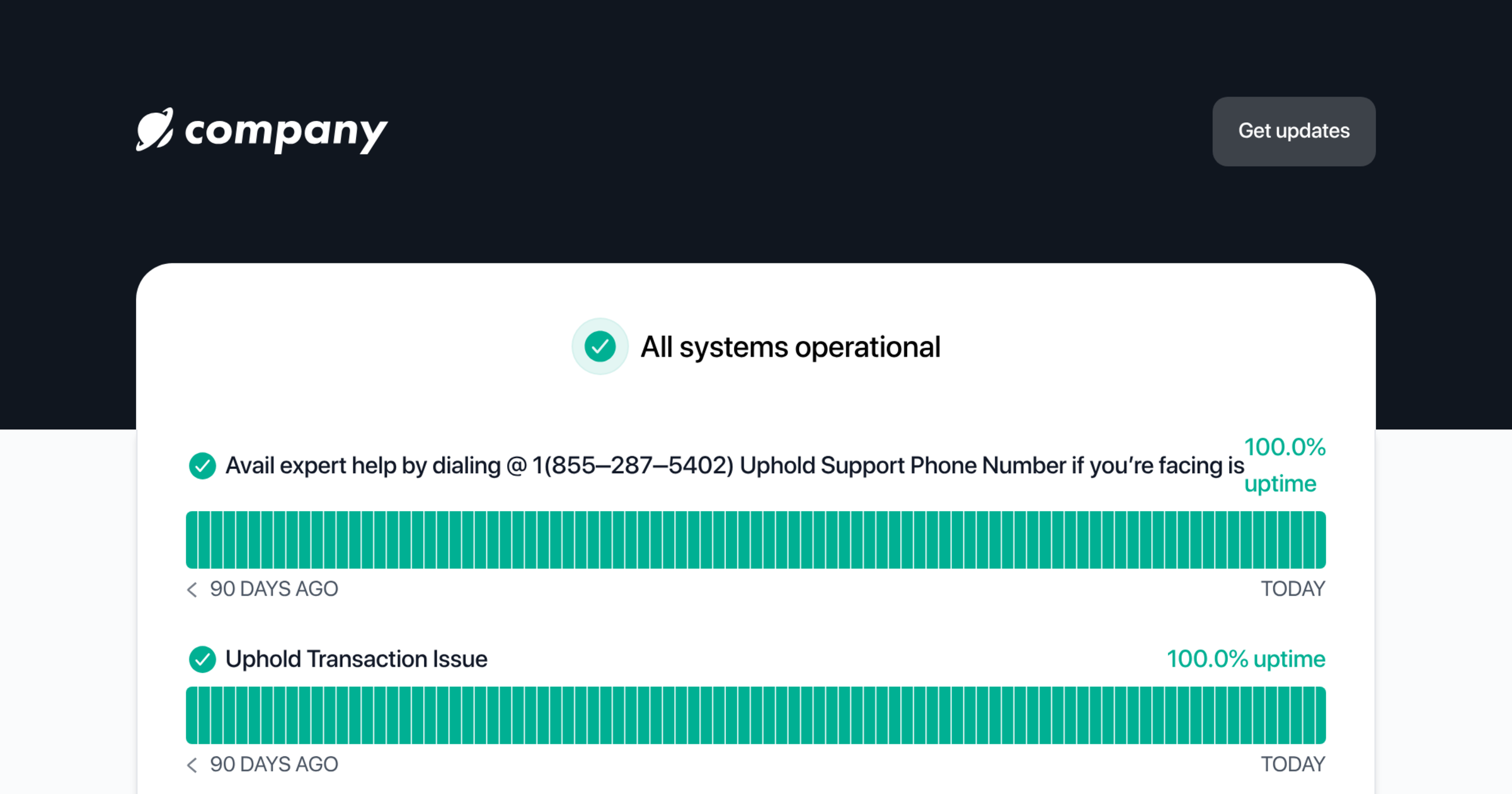Click the 100.0% uptime text for Uphold Transaction Issue

point(1246,659)
